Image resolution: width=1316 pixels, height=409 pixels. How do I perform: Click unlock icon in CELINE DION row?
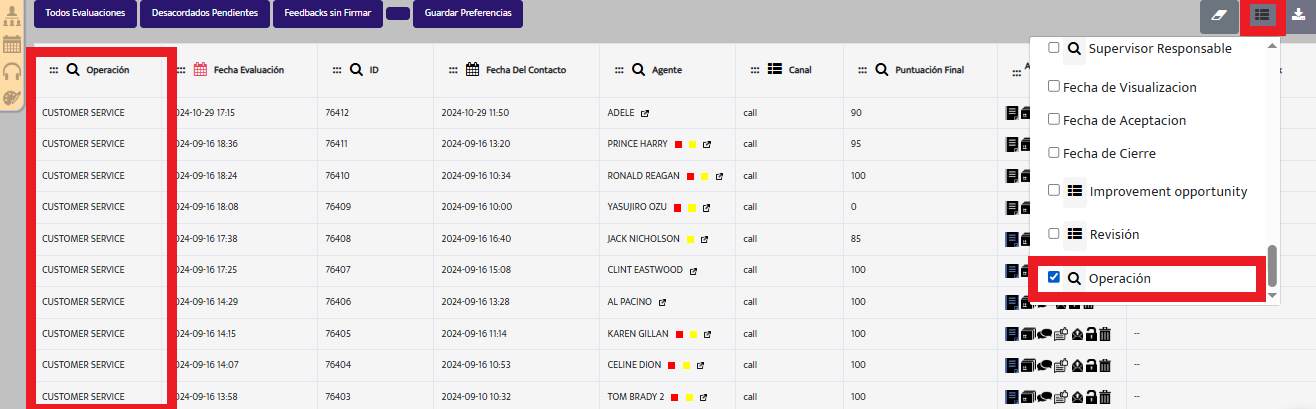click(x=1091, y=365)
